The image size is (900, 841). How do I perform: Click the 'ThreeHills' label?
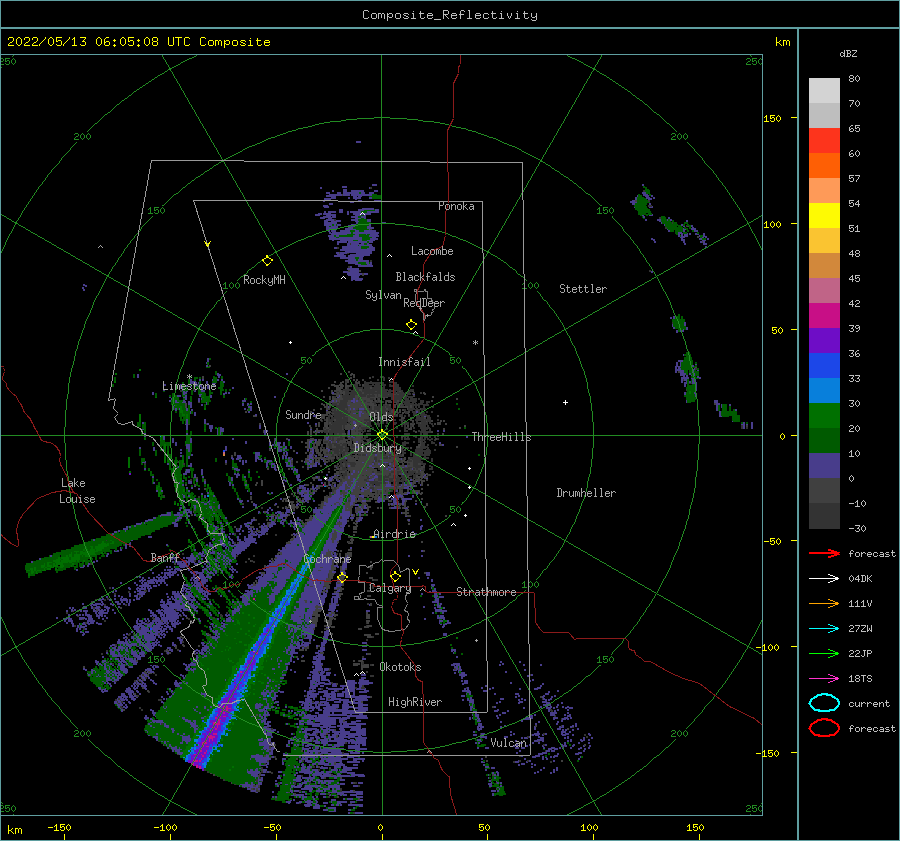coord(502,437)
